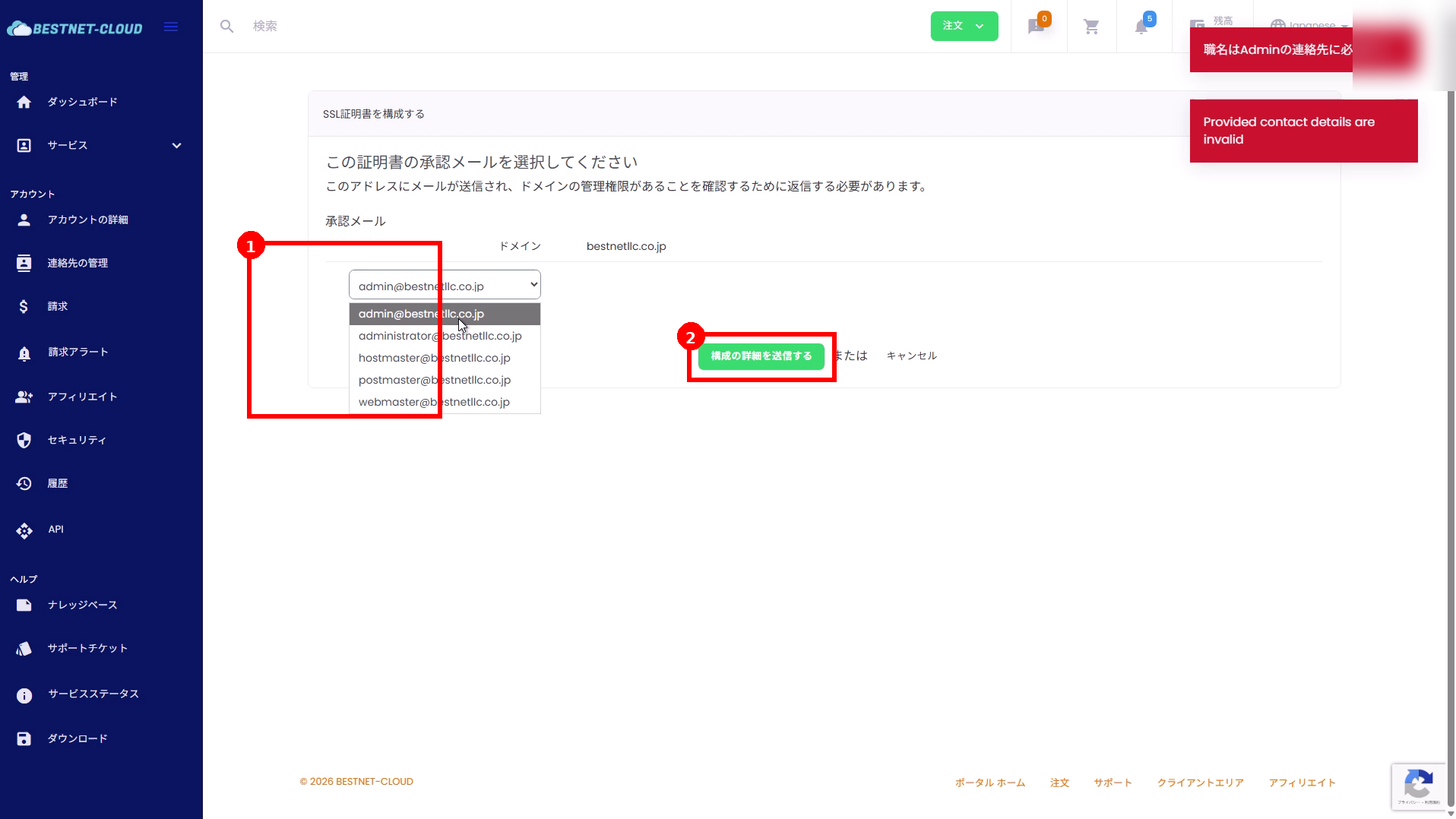Click the Security shield icon
Viewport: 1456px width, 819px height.
click(24, 441)
